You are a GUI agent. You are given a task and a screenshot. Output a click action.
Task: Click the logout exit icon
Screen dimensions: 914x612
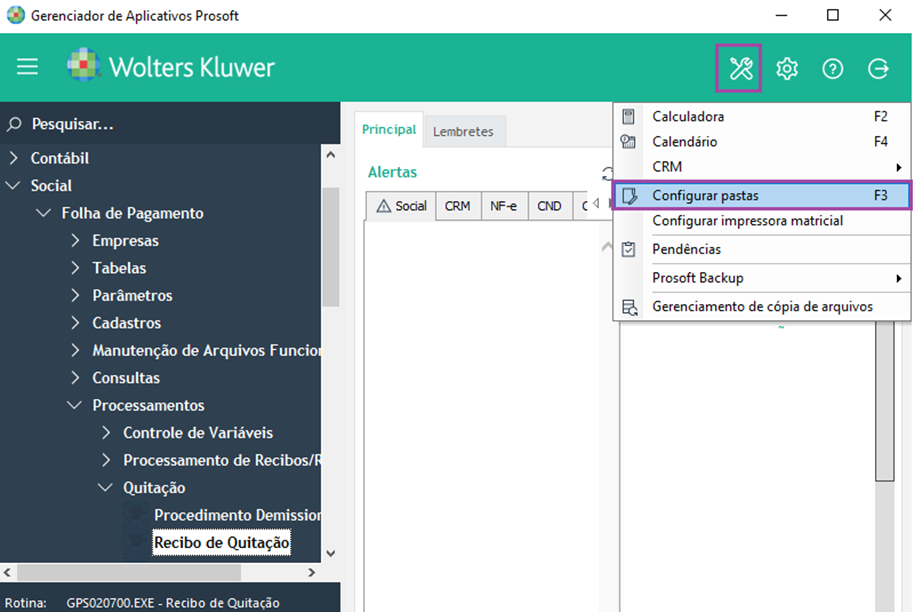[878, 69]
